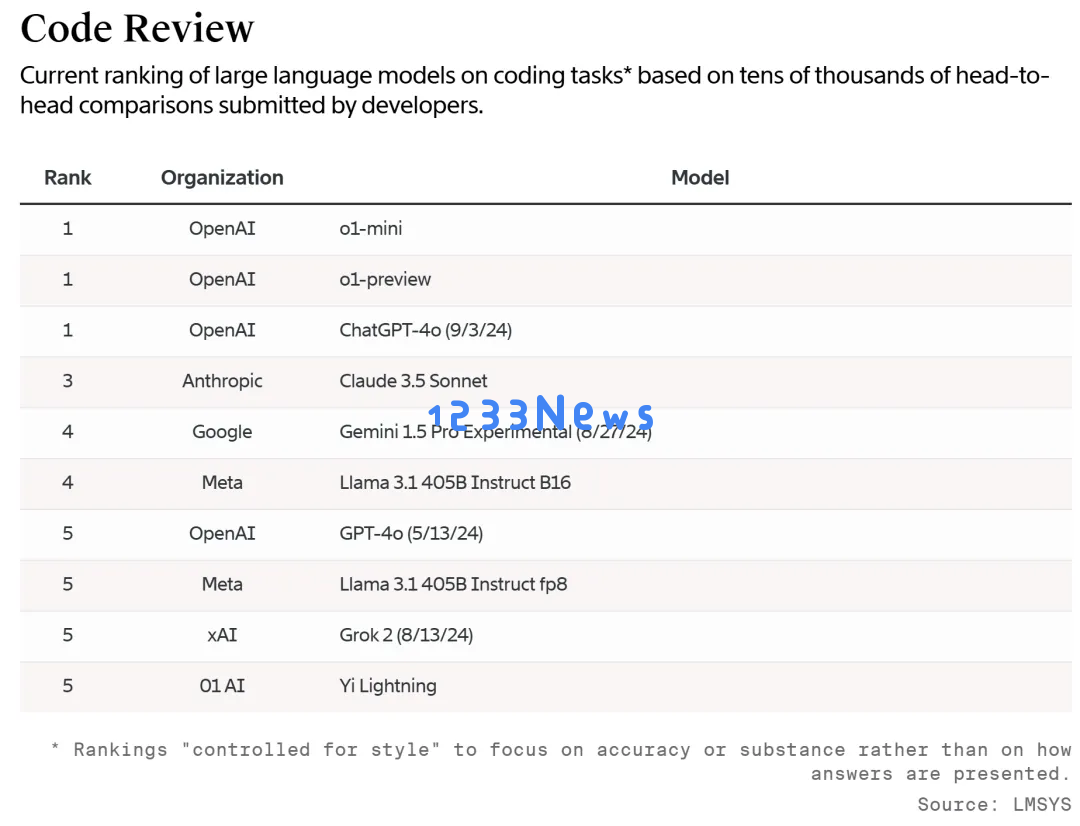This screenshot has width=1080, height=826.
Task: Click "Anthropic" in the Claude 3.5 Sonnet row
Action: [x=222, y=381]
